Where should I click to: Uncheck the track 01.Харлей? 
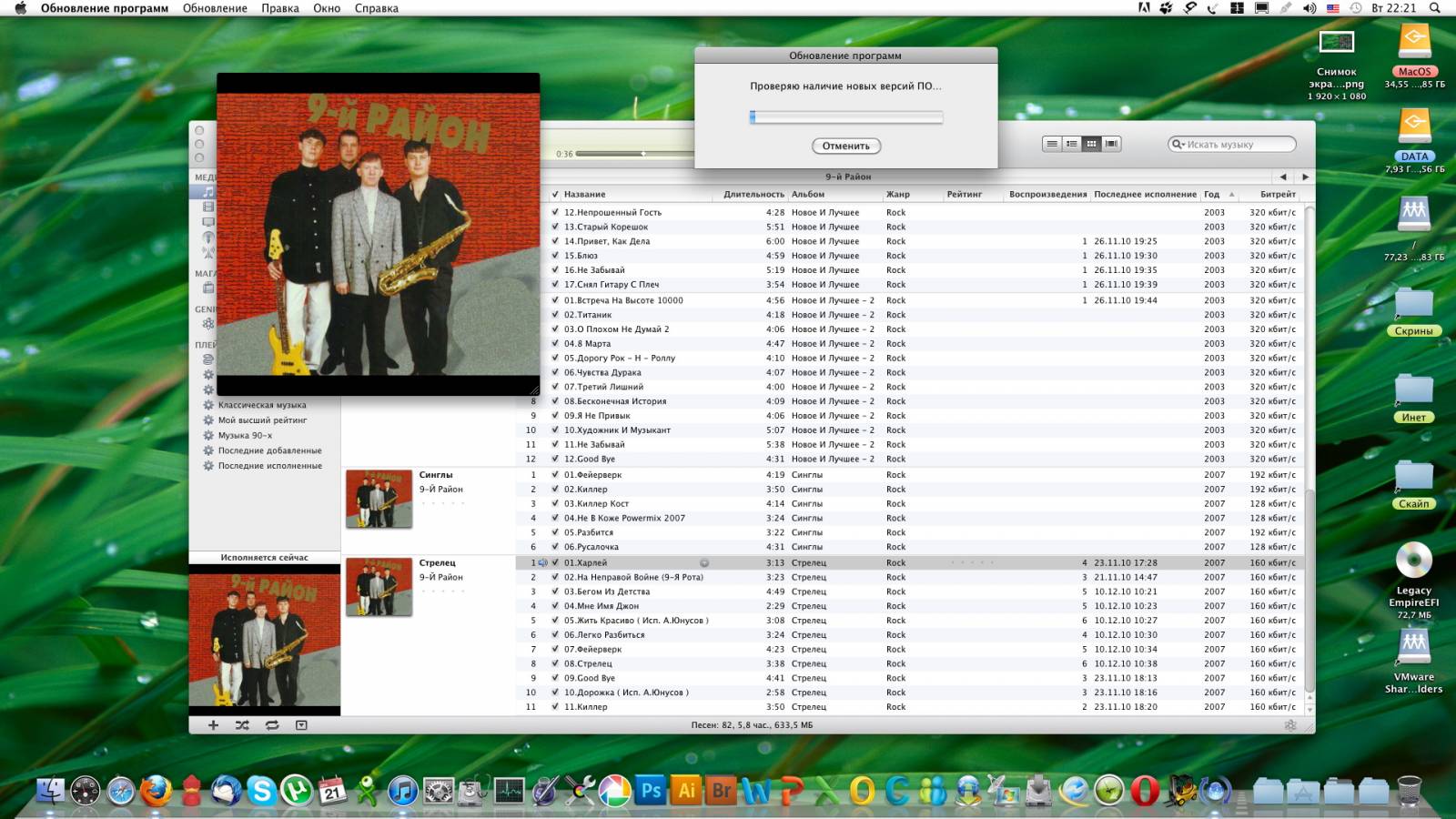click(555, 562)
